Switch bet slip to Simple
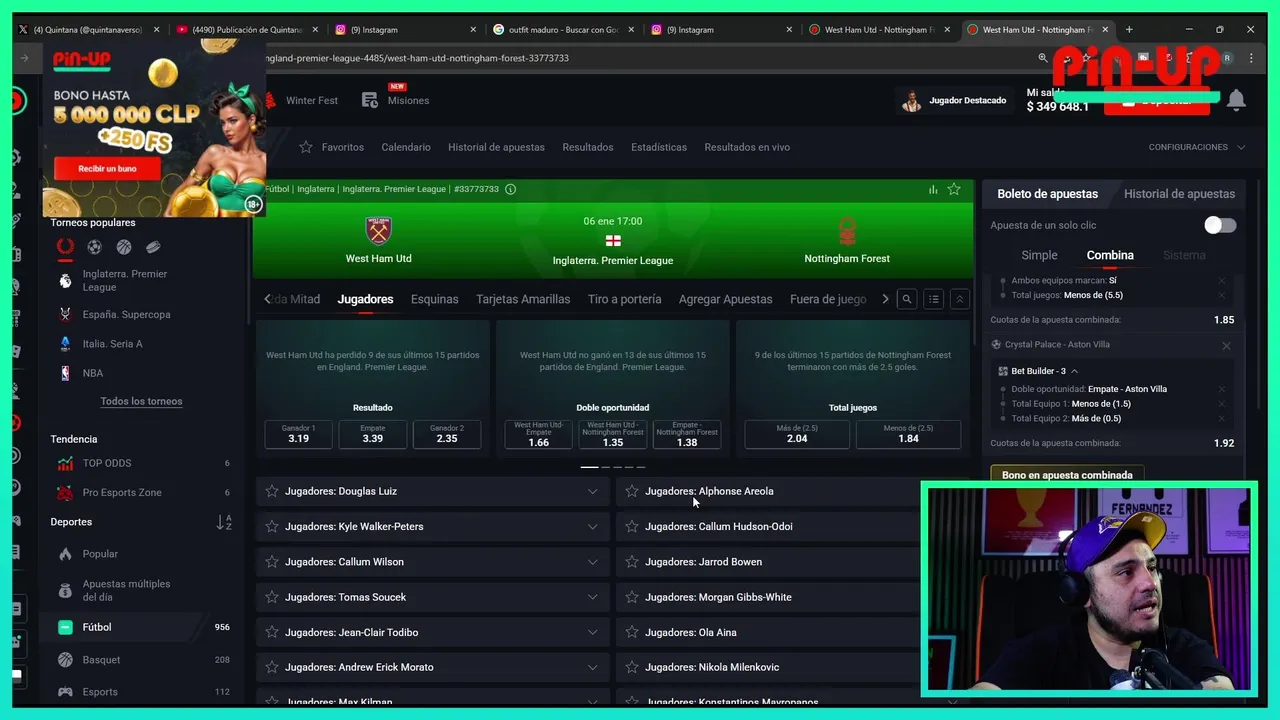The width and height of the screenshot is (1280, 720). point(1039,255)
